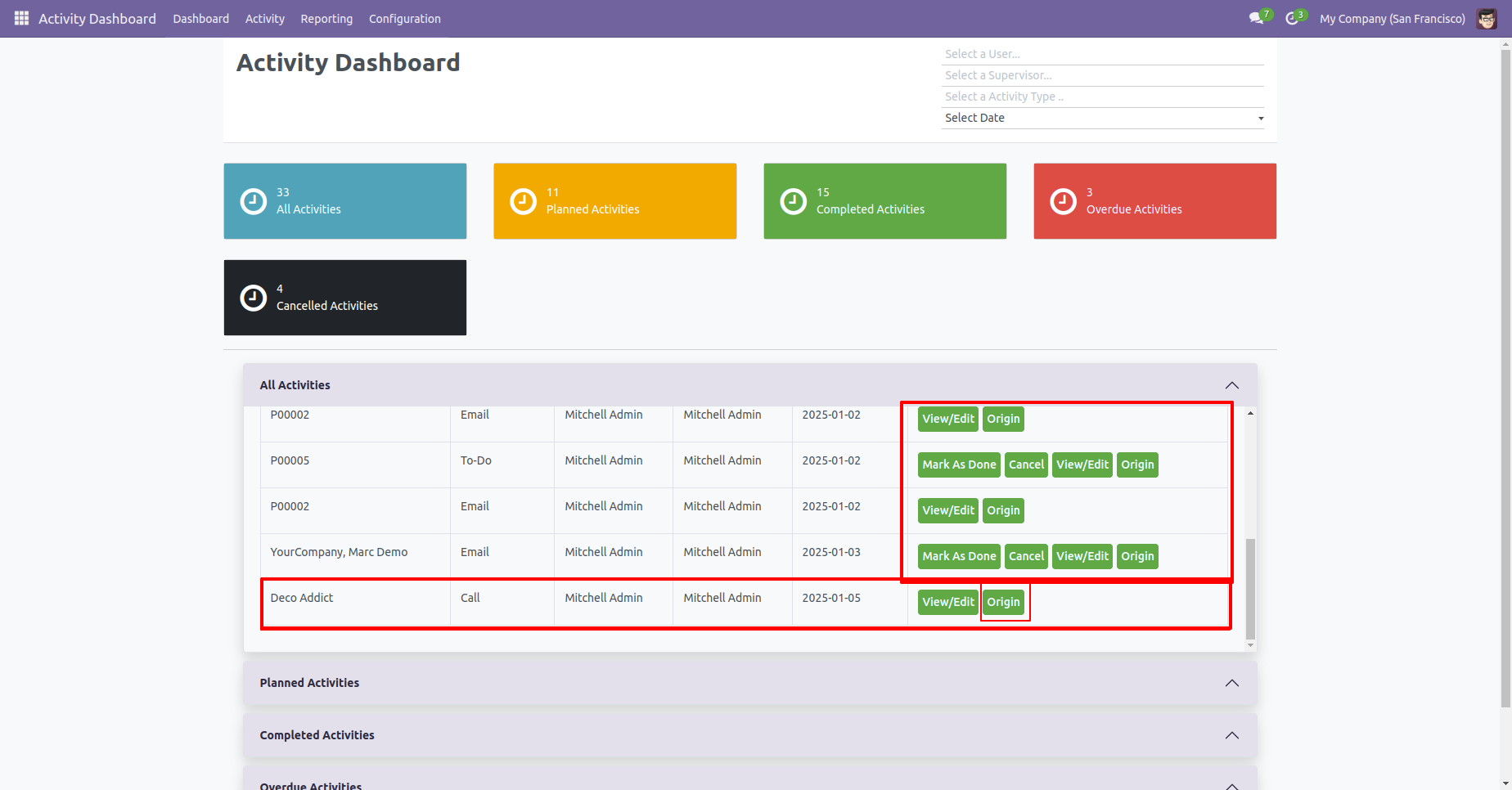
Task: Open the Select a Activity Type dropdown
Action: (1103, 97)
